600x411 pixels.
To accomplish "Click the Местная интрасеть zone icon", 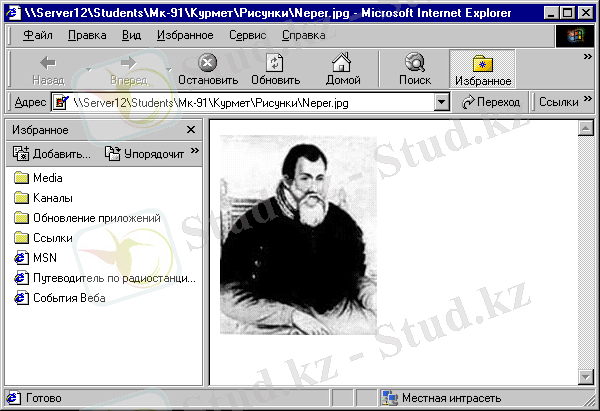I will [390, 398].
